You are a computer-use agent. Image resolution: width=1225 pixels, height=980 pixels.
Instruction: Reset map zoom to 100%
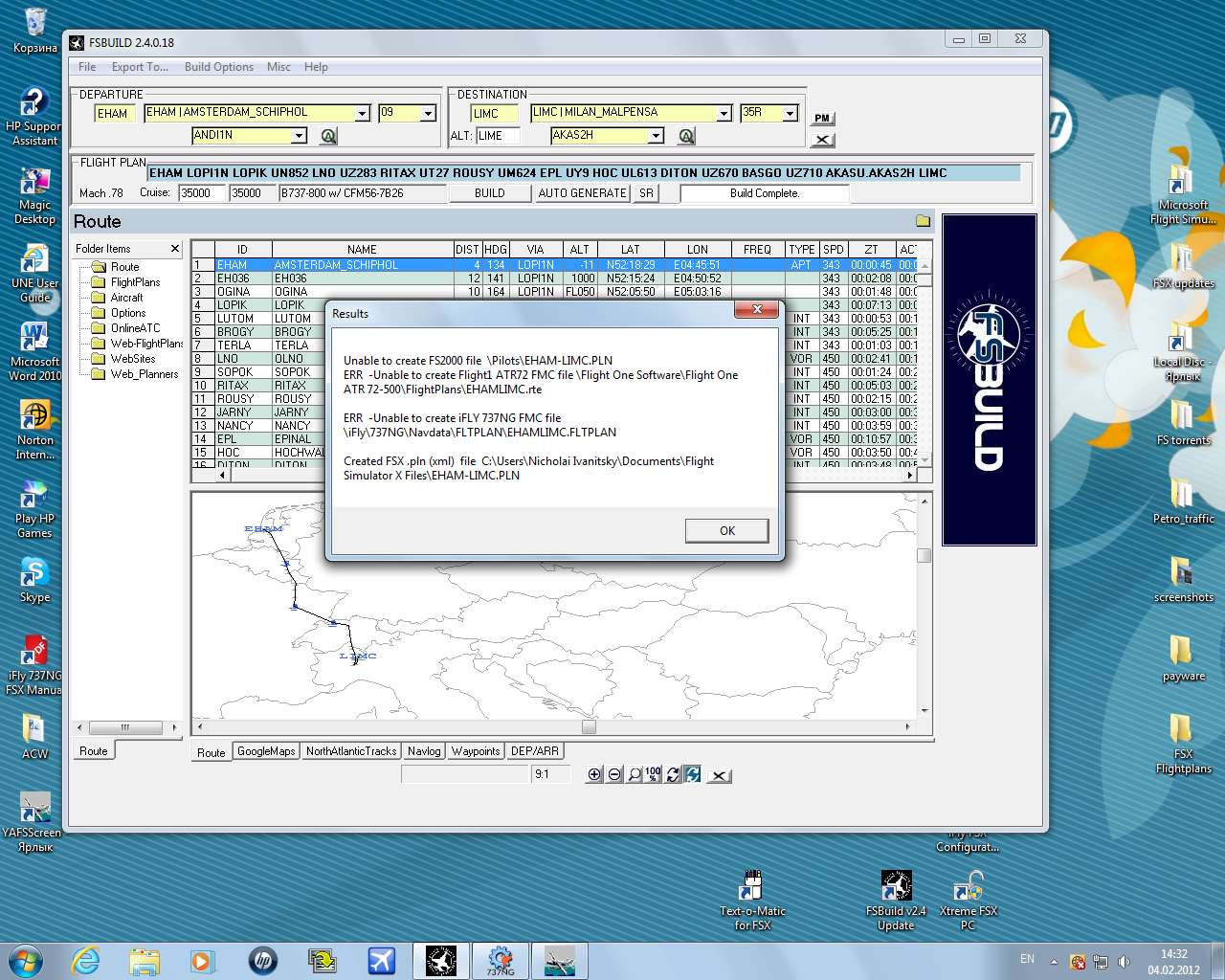pos(653,774)
